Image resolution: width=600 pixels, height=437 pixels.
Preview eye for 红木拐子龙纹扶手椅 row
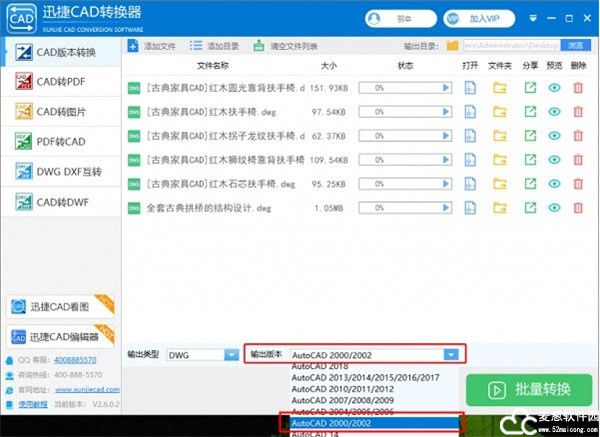(554, 136)
